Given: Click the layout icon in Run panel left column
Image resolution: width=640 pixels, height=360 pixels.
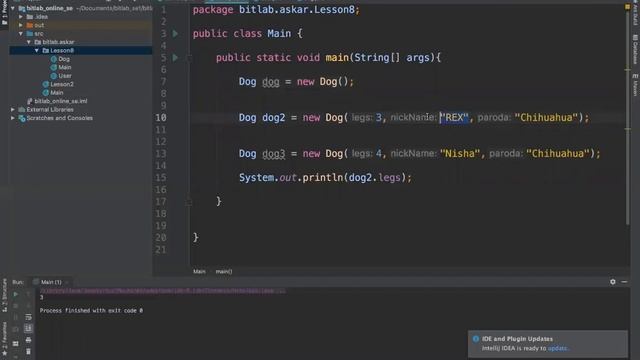Looking at the screenshot, I should tap(16, 343).
